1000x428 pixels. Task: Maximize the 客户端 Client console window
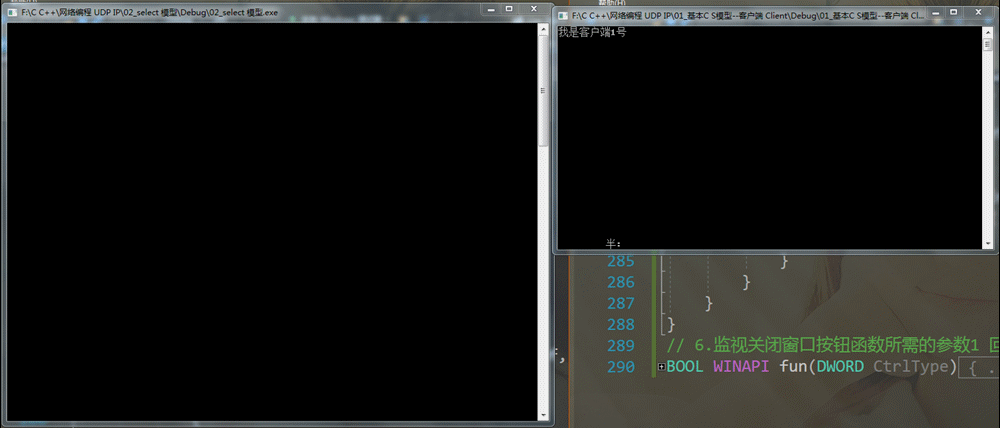[953, 12]
